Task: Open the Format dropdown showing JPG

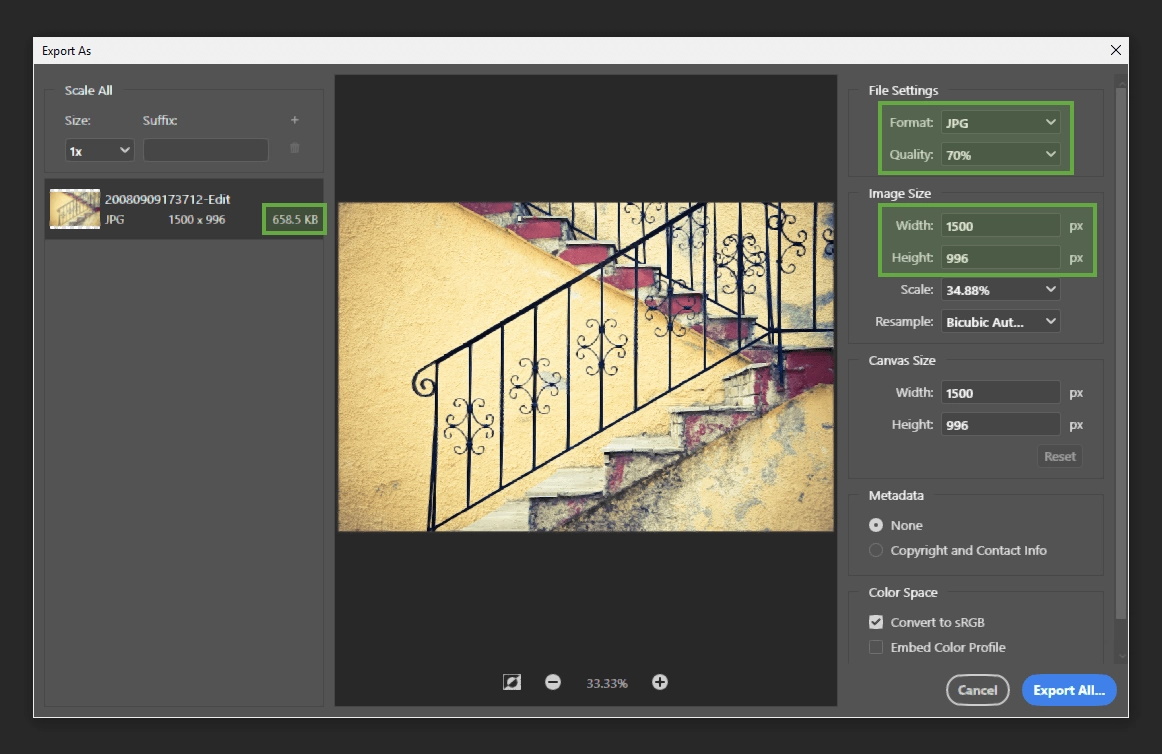Action: pos(1000,122)
